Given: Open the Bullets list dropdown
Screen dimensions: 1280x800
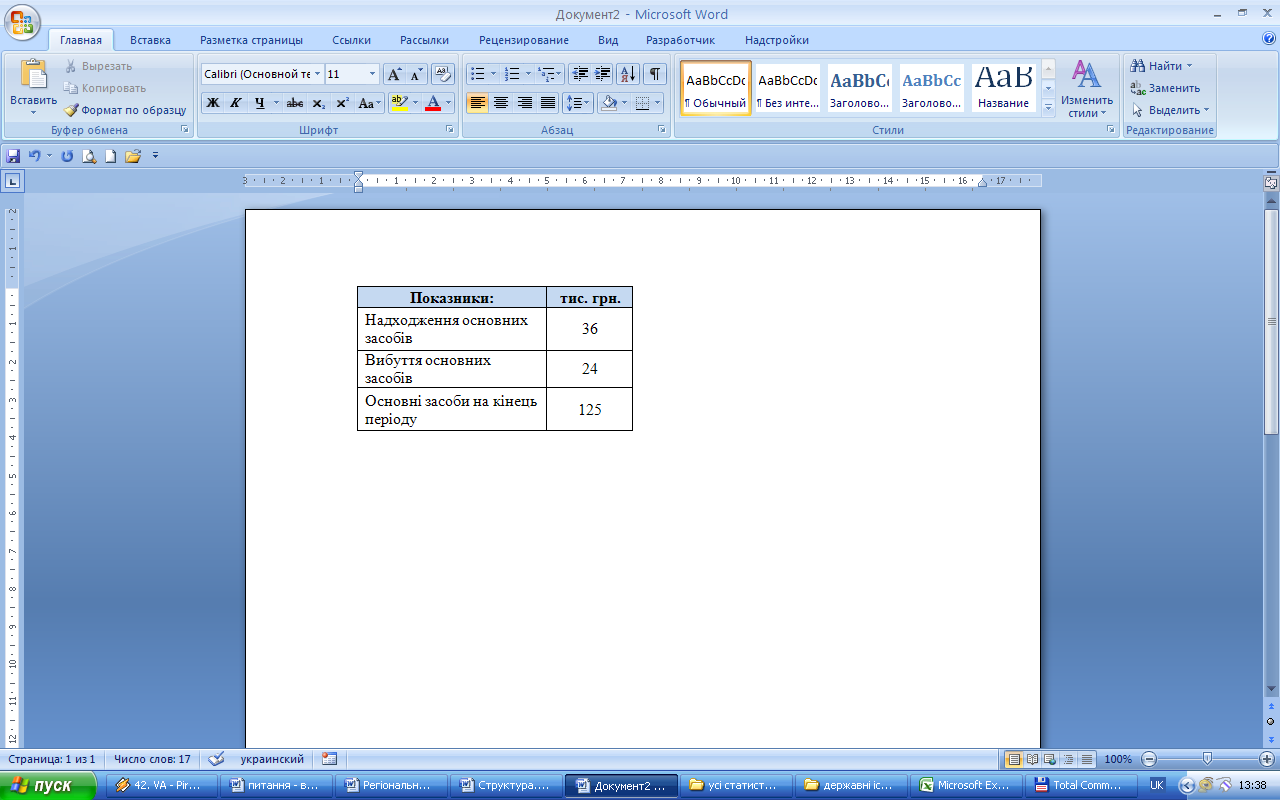Looking at the screenshot, I should coord(493,74).
